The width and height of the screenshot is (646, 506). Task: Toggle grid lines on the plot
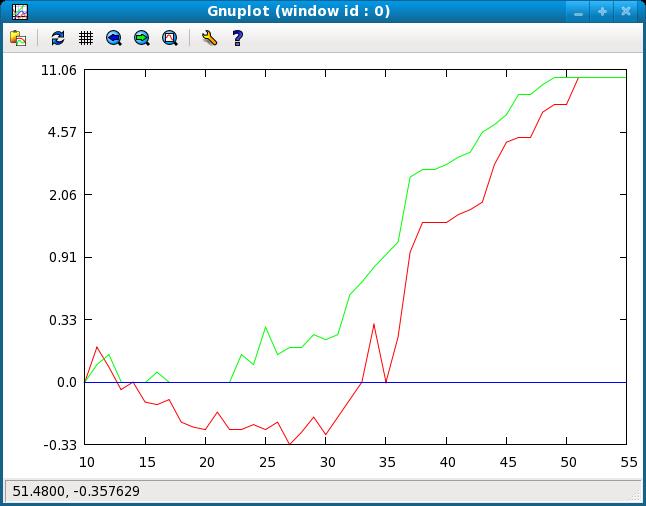[x=86, y=38]
